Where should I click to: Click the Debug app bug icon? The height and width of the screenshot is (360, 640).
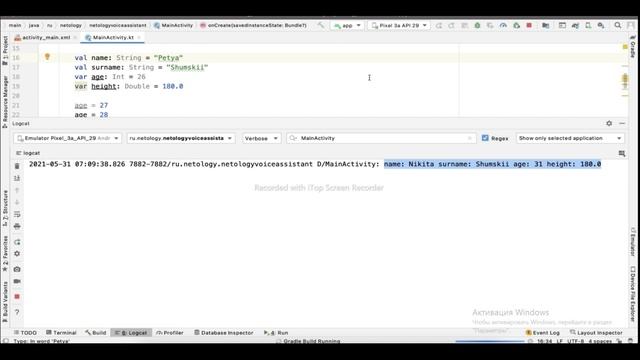tap(477, 25)
